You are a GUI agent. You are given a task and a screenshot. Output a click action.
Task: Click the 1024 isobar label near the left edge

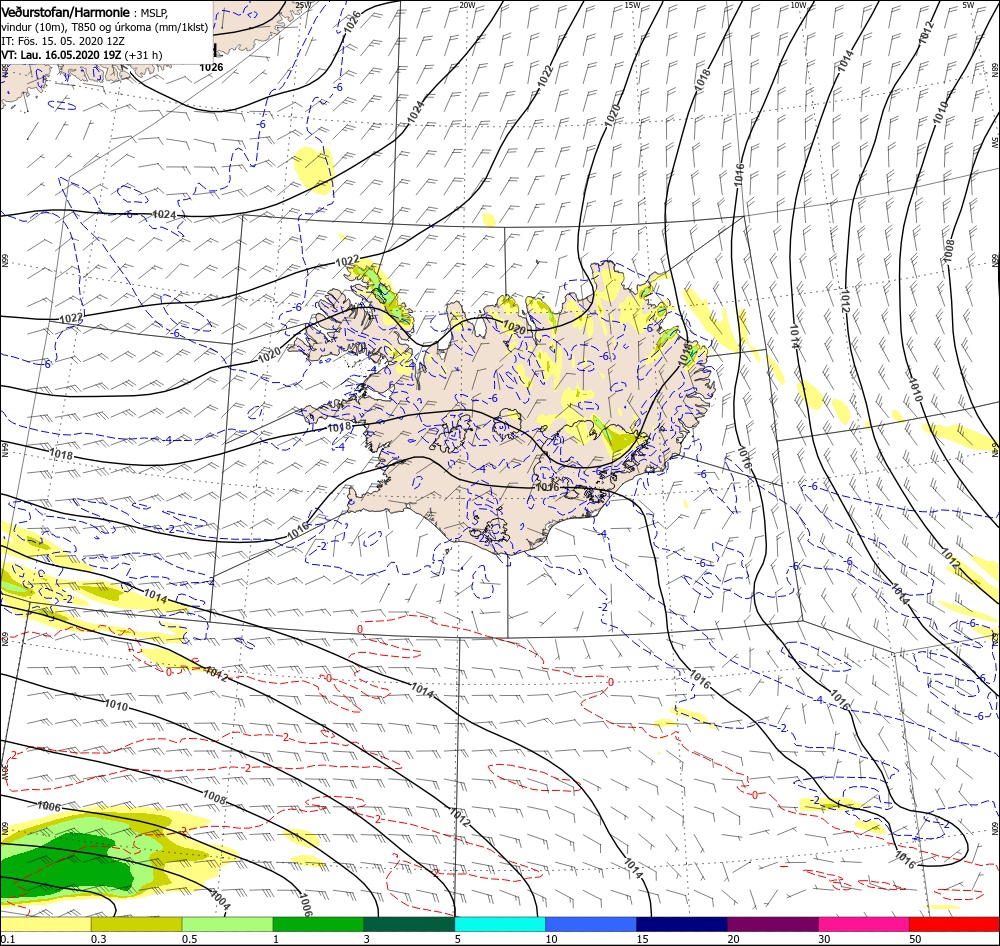[x=164, y=215]
